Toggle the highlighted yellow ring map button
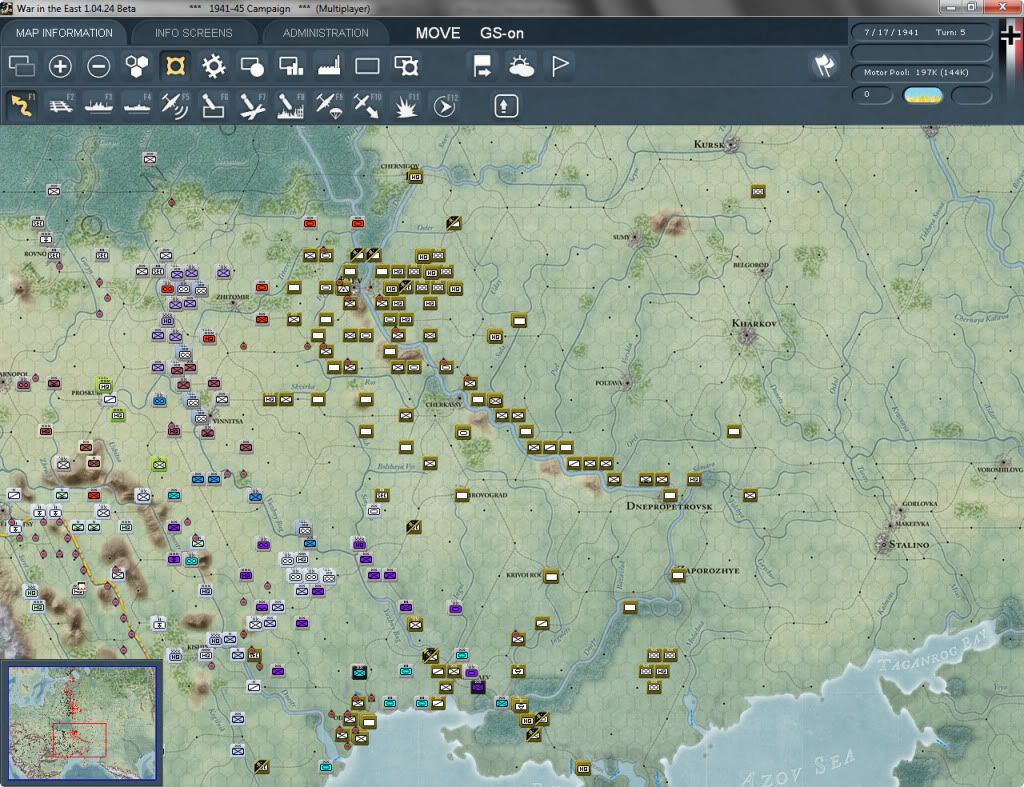 click(176, 66)
